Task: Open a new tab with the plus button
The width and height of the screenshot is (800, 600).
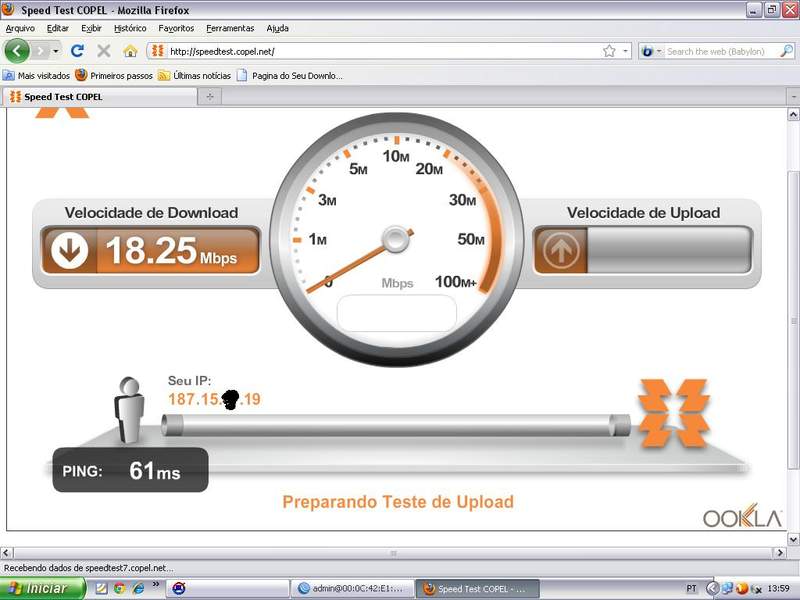Action: click(210, 96)
